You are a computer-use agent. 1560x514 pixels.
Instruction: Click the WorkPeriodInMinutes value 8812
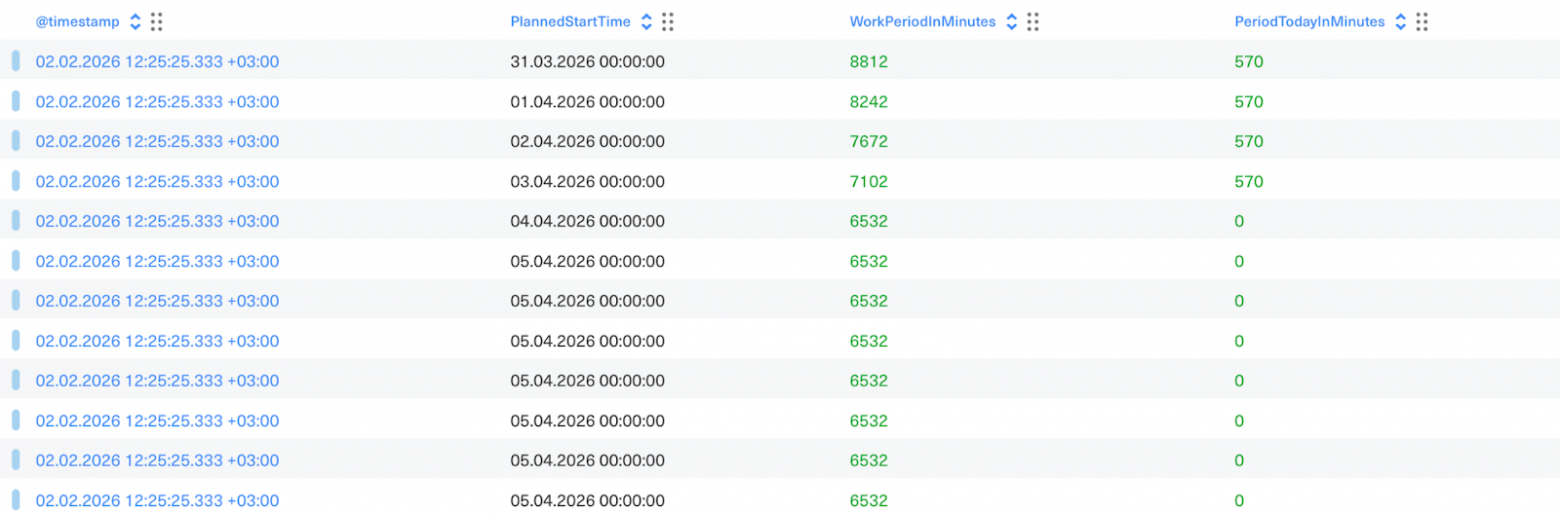pyautogui.click(x=869, y=62)
